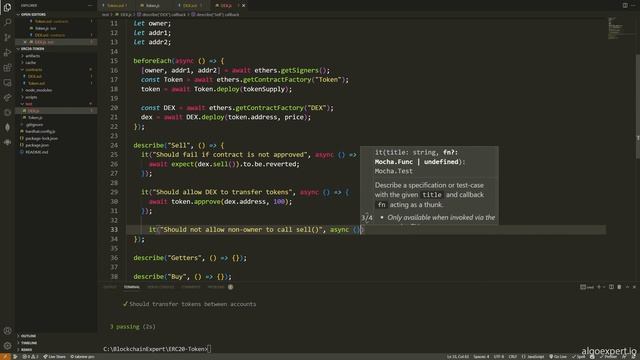Click Go Live in status bar
The height and width of the screenshot is (360, 640).
558,357
